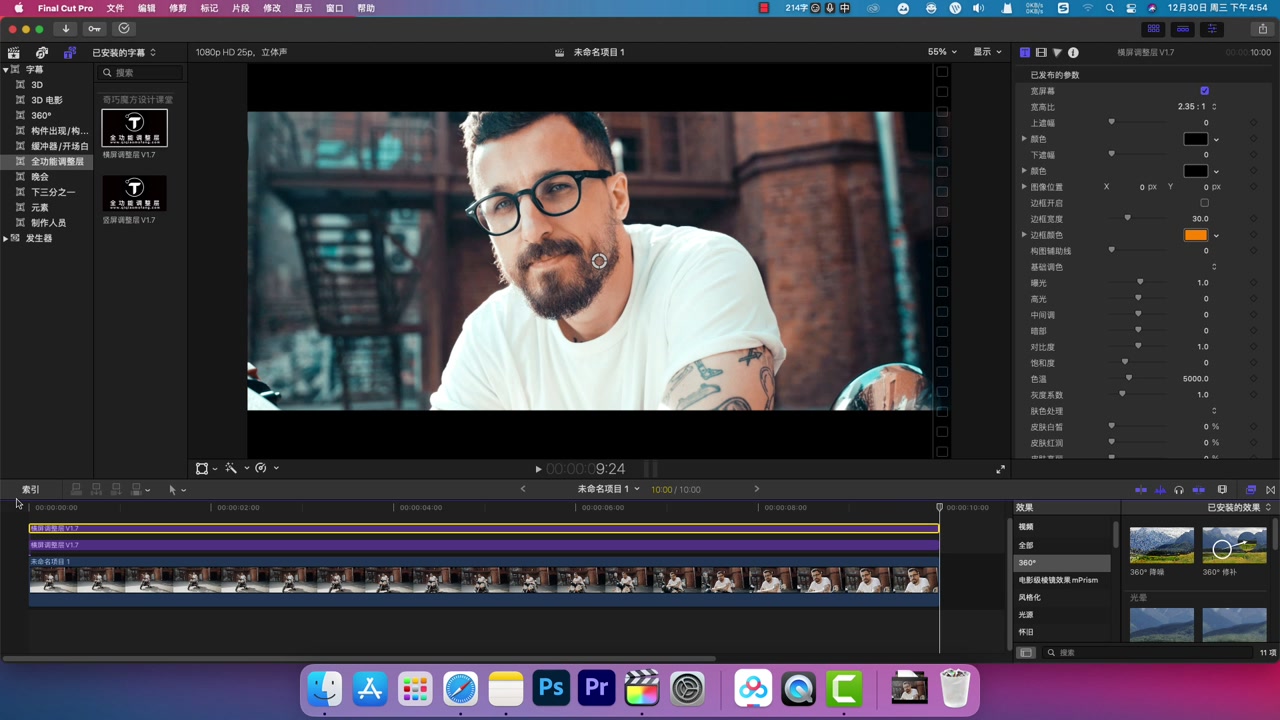Open the magic wand enhancement menu

tap(236, 468)
